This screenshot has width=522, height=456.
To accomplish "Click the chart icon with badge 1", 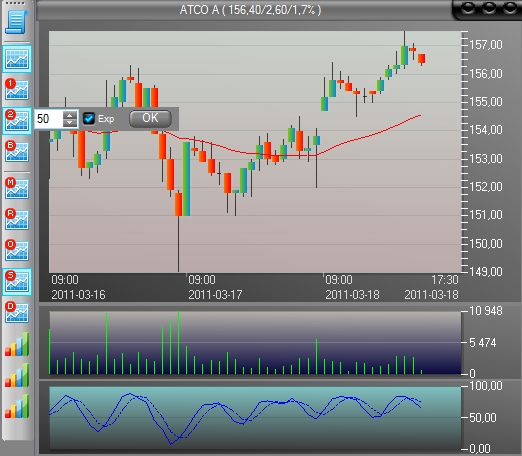I will (x=17, y=90).
